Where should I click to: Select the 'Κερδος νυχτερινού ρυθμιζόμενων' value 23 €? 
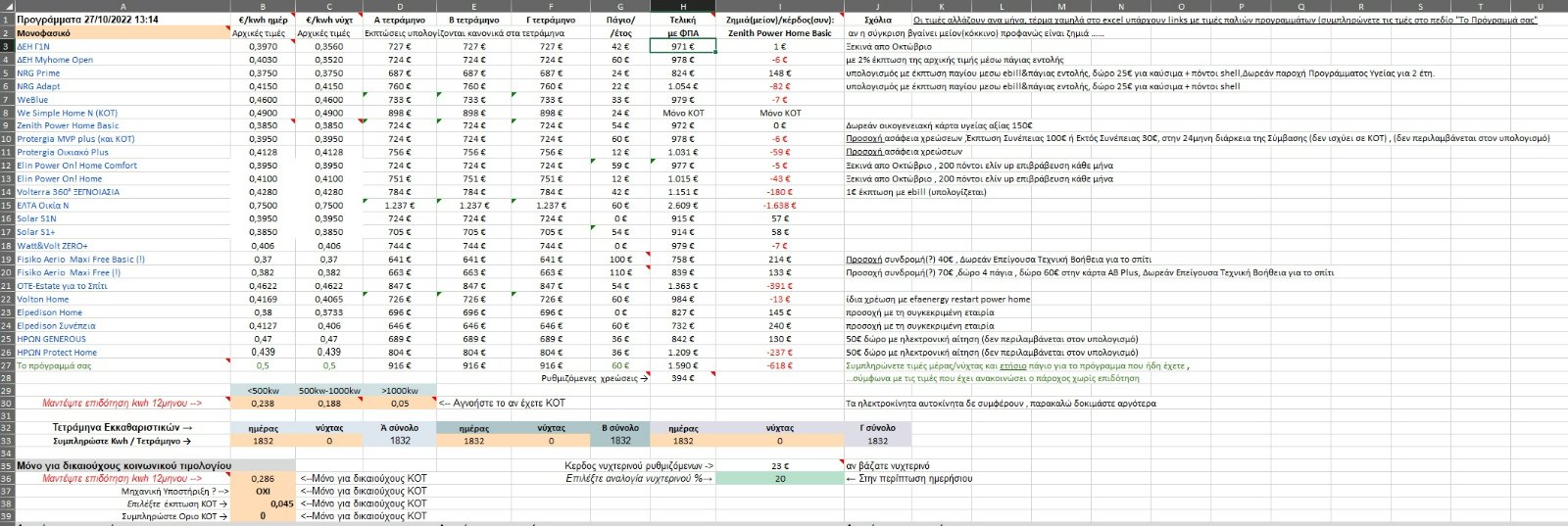tap(780, 466)
